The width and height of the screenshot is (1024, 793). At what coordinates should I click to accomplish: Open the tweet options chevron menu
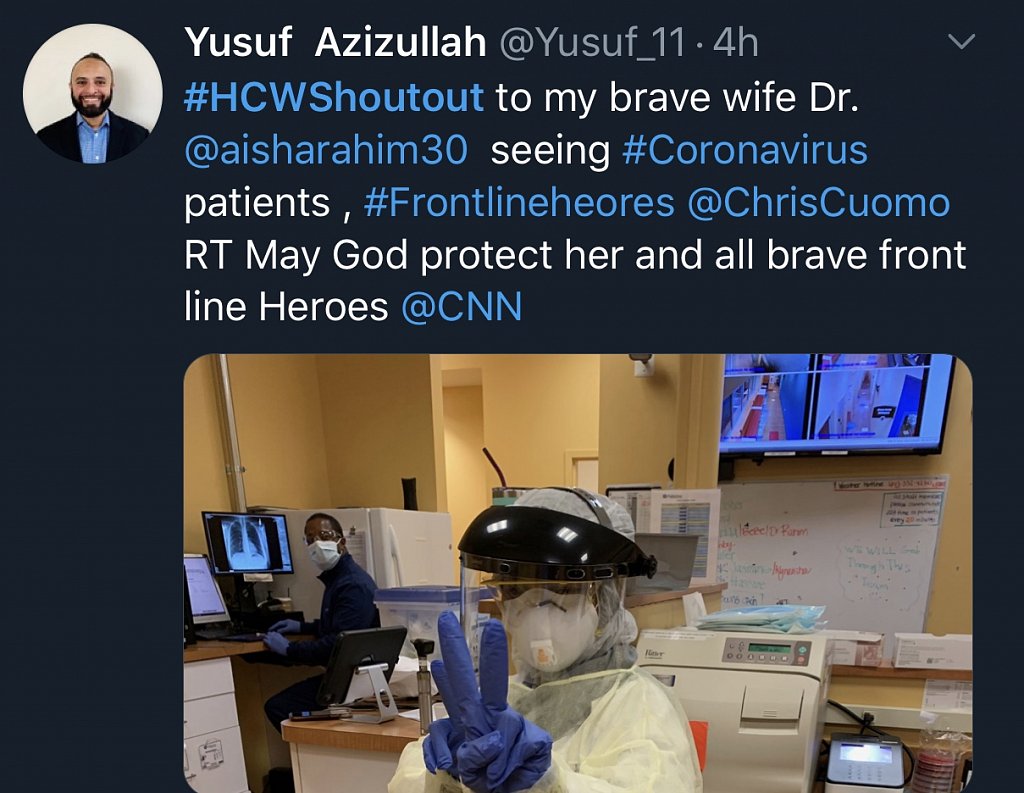point(961,42)
